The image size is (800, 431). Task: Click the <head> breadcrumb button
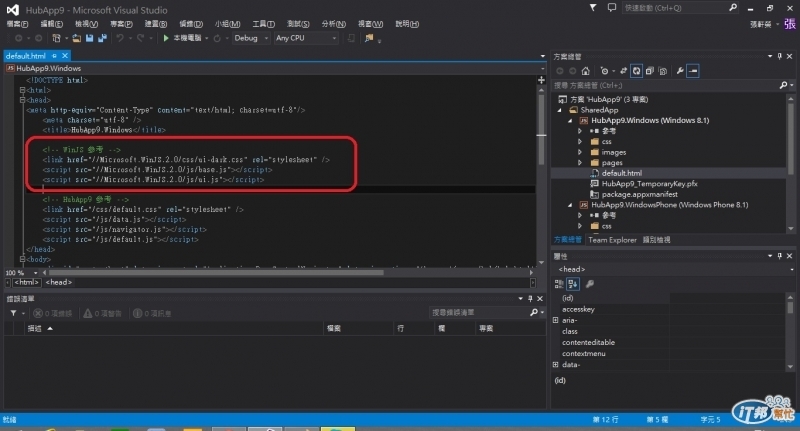[x=59, y=282]
